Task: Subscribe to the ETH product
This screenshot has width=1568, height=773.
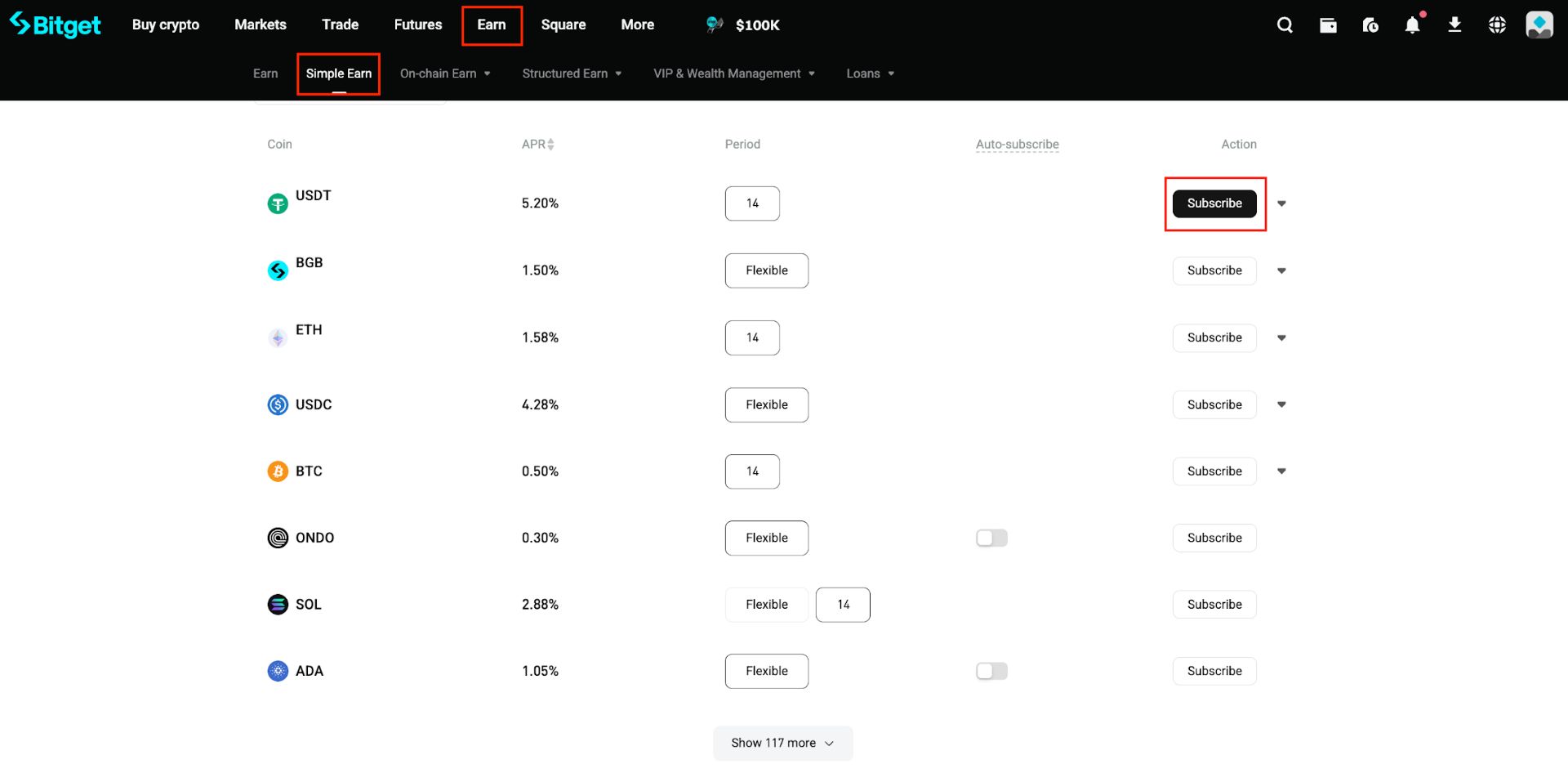Action: point(1214,337)
